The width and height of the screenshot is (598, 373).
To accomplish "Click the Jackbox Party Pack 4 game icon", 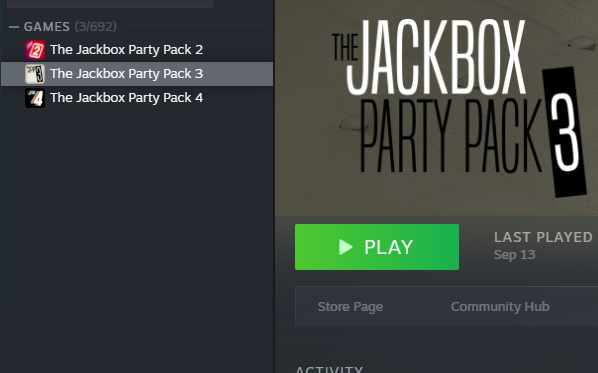I will [x=35, y=98].
